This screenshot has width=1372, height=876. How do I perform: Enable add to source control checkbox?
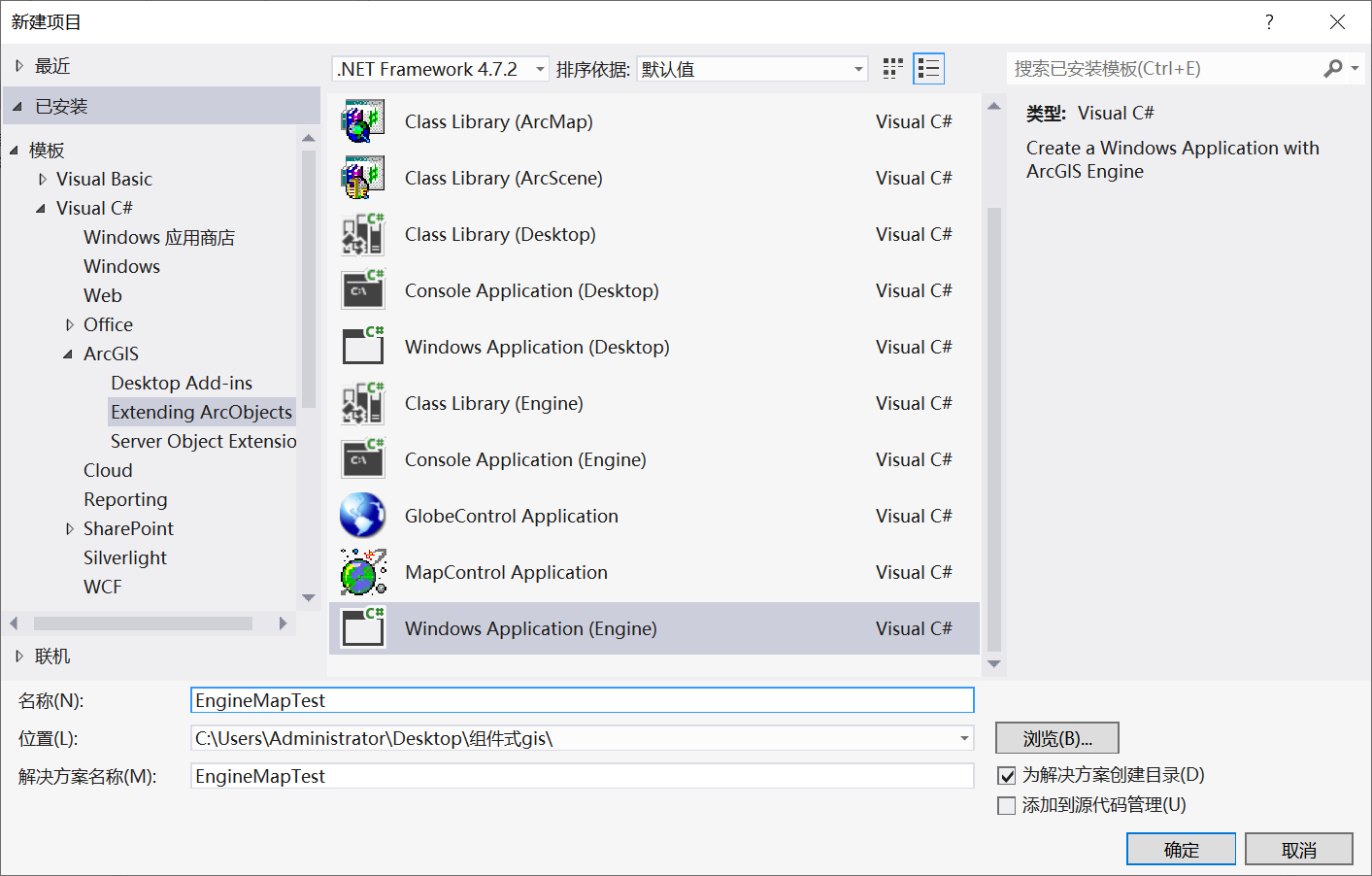[x=1007, y=806]
